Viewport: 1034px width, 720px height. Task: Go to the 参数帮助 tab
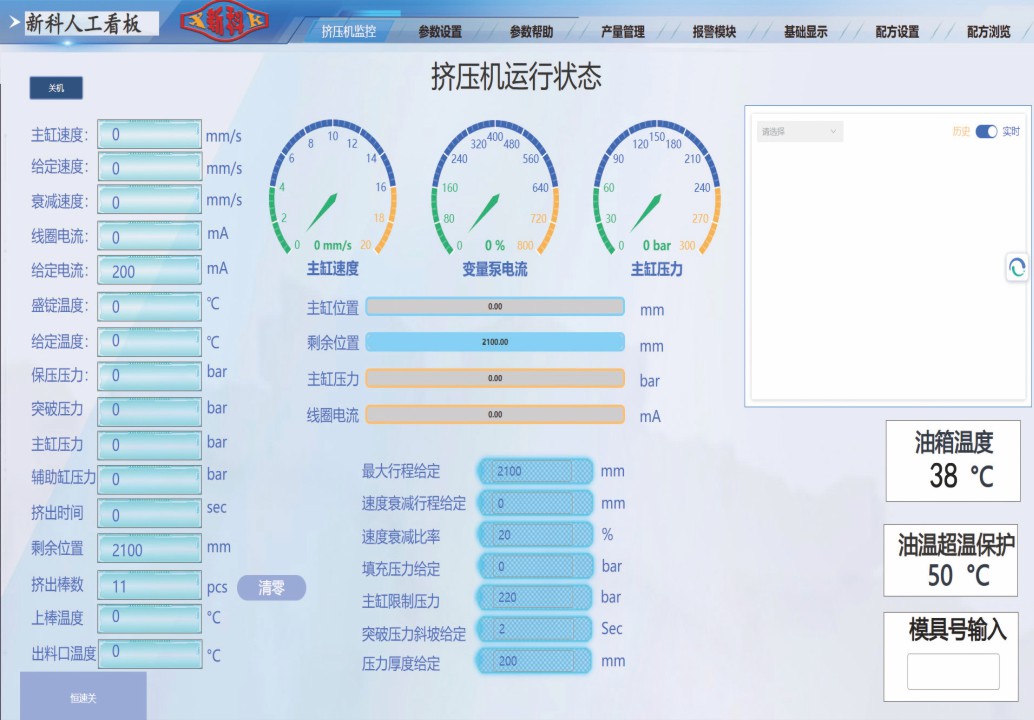pyautogui.click(x=531, y=31)
